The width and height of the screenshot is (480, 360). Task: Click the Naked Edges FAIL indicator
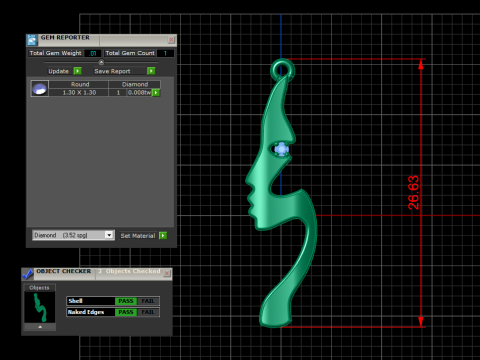point(148,312)
